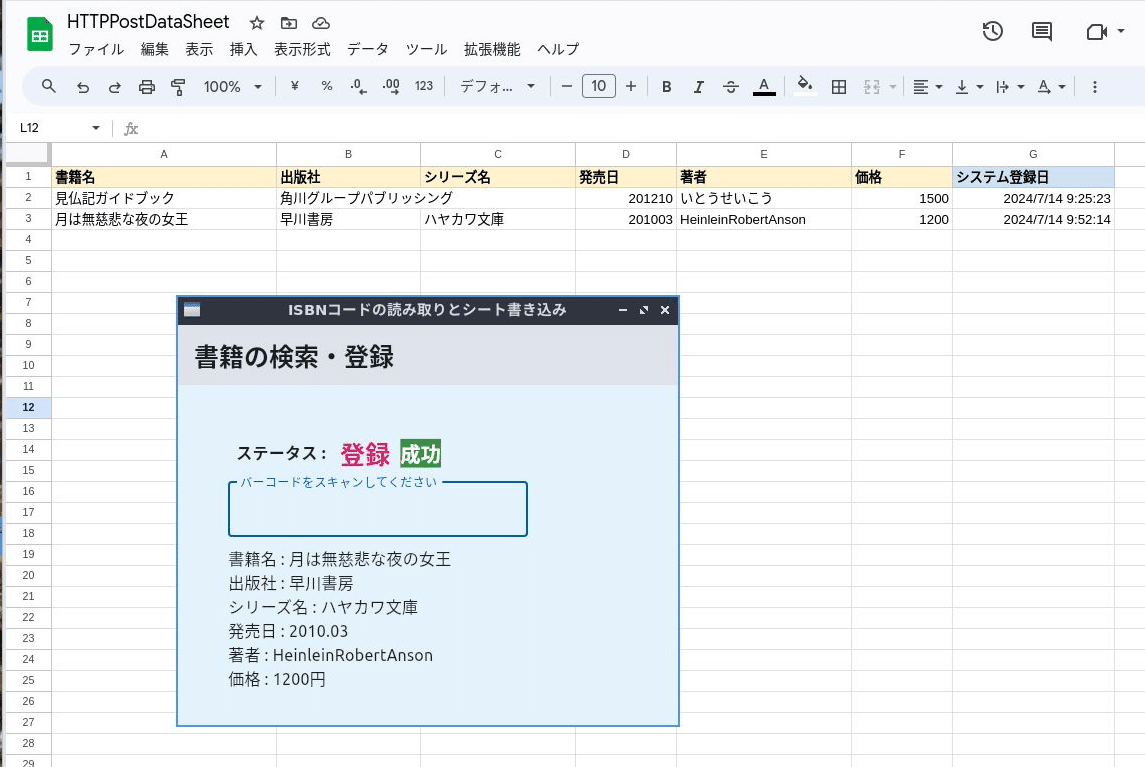Star the HTTPPostDataSheet document

coord(257,23)
